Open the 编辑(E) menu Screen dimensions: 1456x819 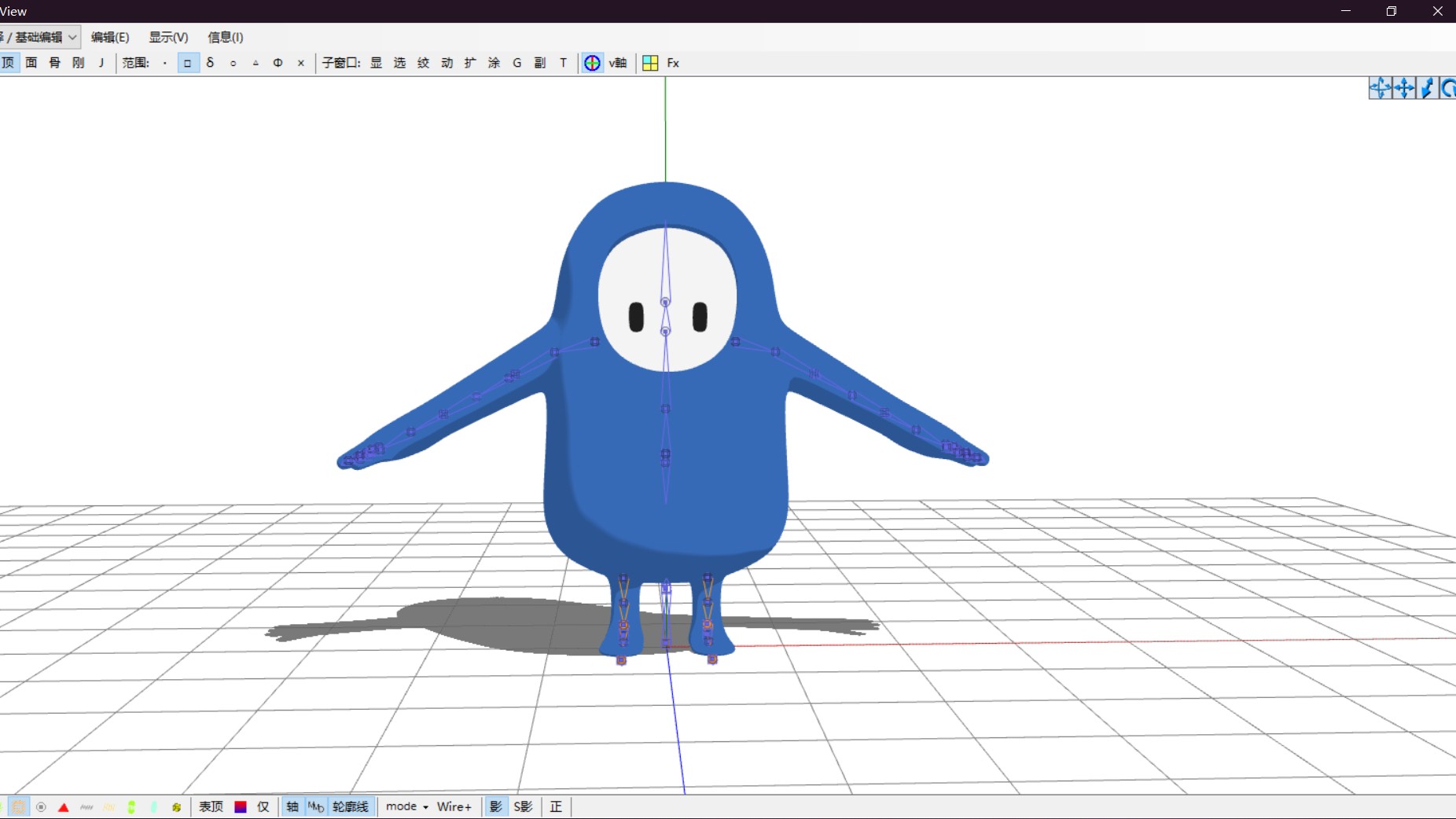tap(109, 37)
